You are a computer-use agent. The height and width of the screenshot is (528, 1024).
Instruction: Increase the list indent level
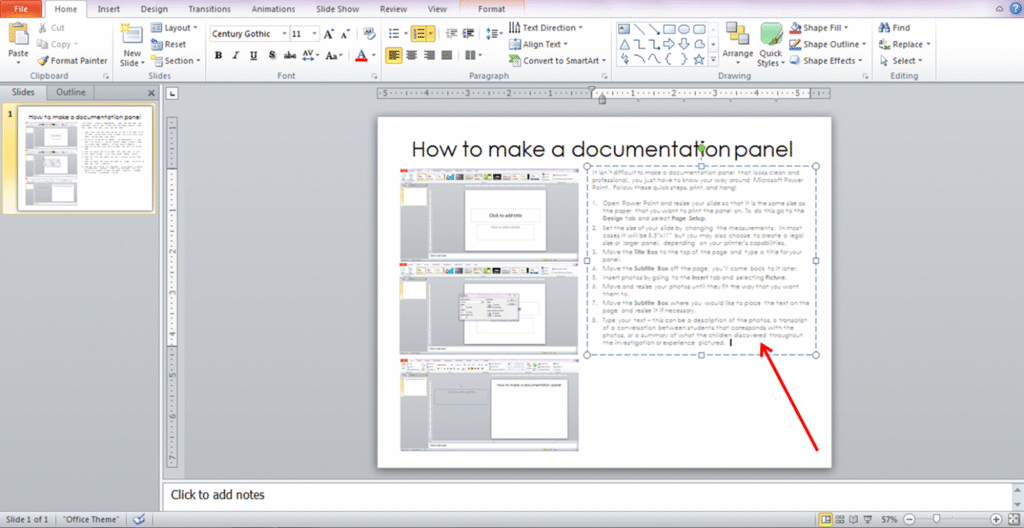pos(468,33)
